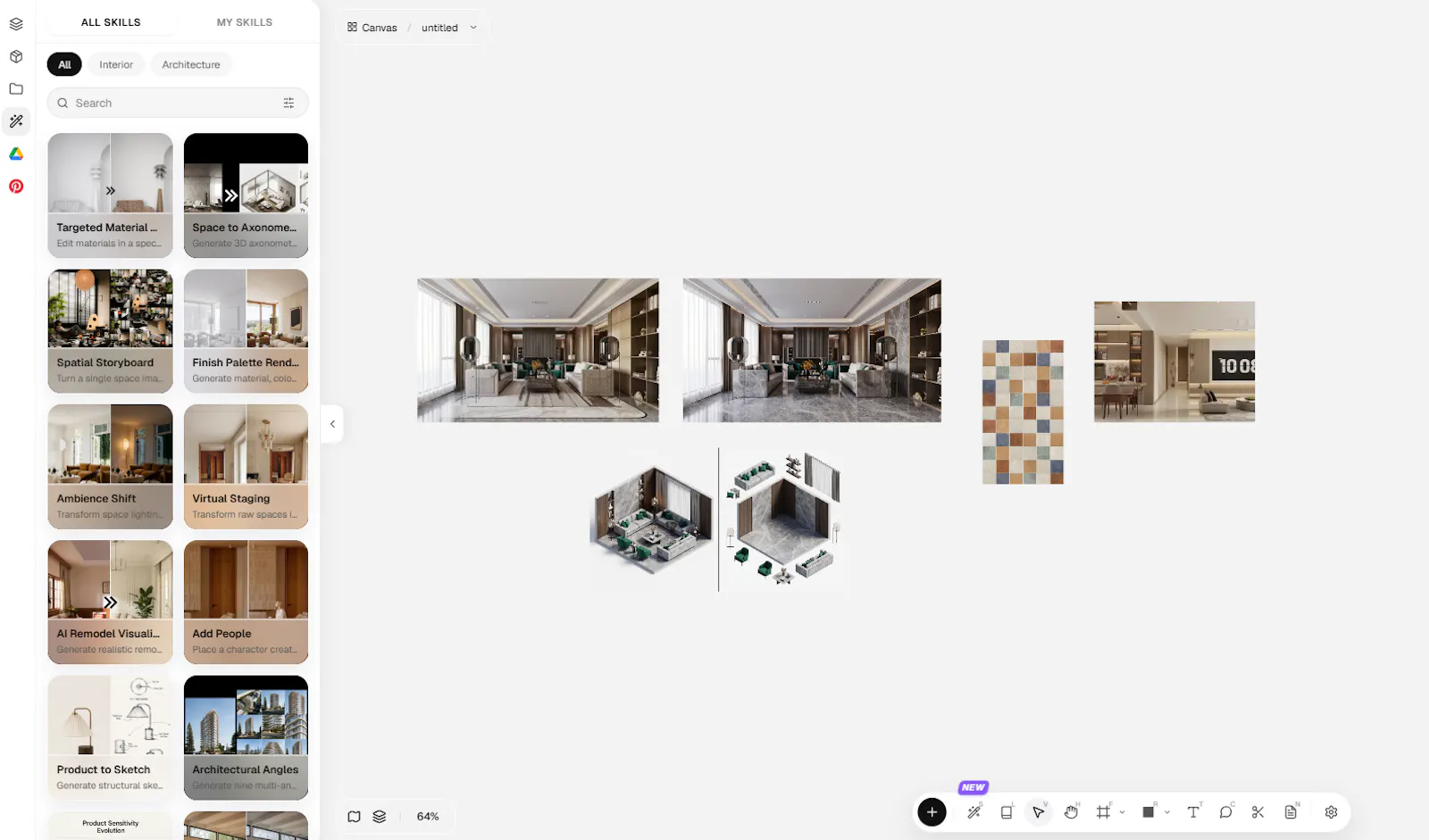Open untitled project dropdown chevron
This screenshot has width=1429, height=840.
473,28
